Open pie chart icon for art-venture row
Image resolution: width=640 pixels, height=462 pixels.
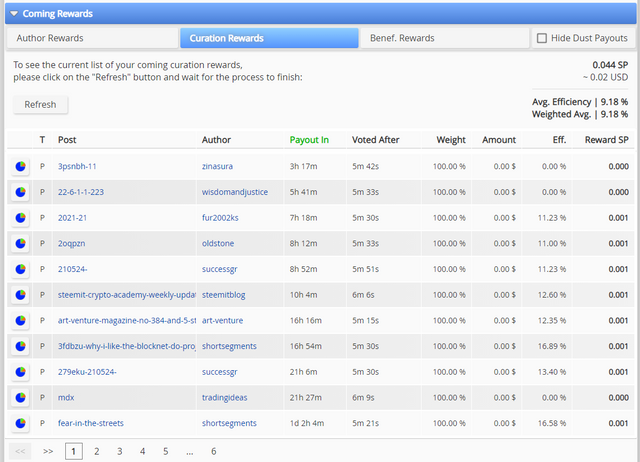(x=20, y=320)
